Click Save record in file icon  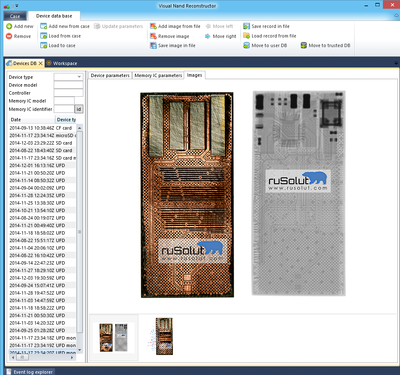[247, 26]
